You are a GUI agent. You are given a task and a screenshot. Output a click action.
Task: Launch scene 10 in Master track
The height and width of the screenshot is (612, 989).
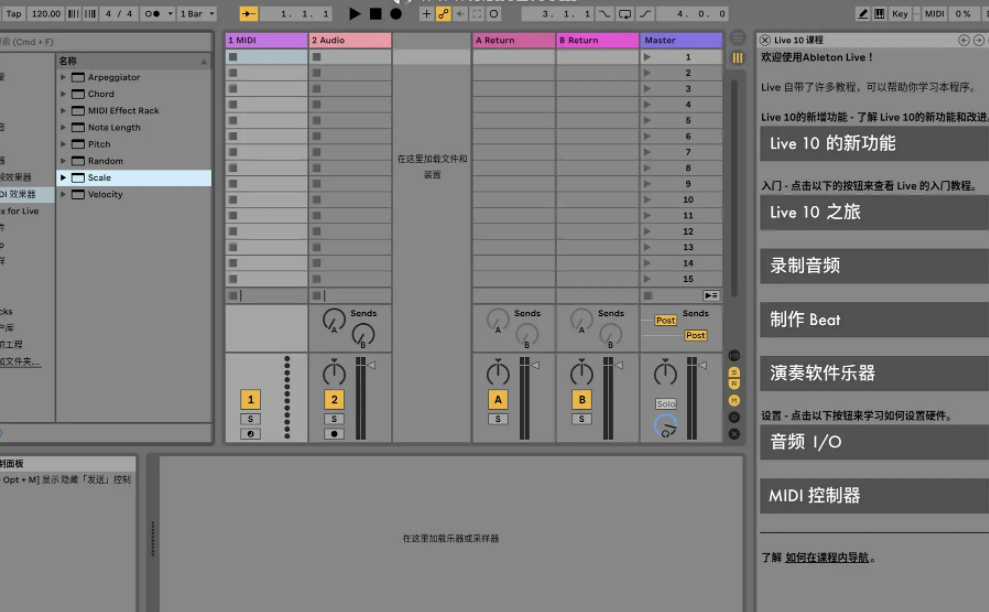(647, 199)
